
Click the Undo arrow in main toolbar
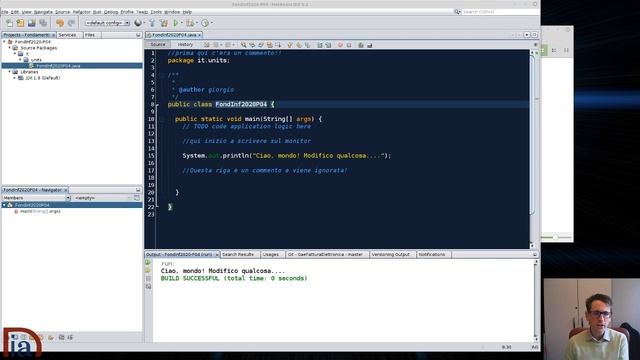[x=60, y=23]
